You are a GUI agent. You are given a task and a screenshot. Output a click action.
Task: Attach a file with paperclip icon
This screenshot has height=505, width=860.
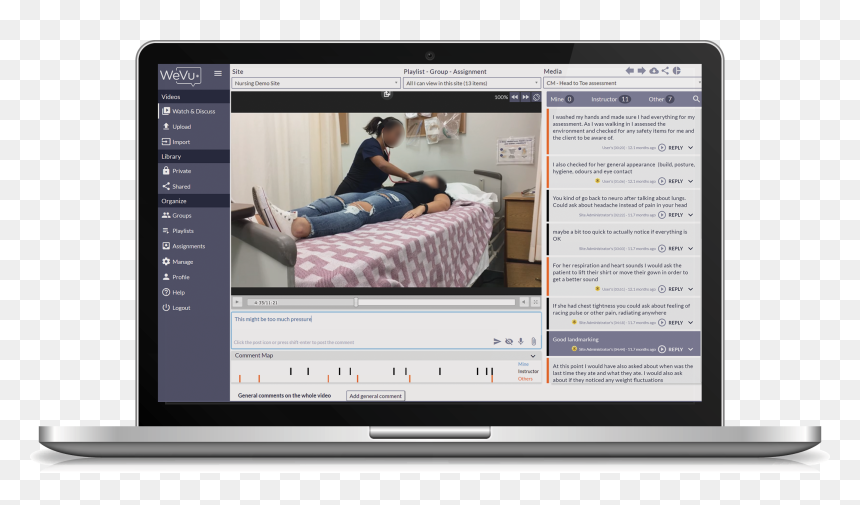[x=533, y=341]
